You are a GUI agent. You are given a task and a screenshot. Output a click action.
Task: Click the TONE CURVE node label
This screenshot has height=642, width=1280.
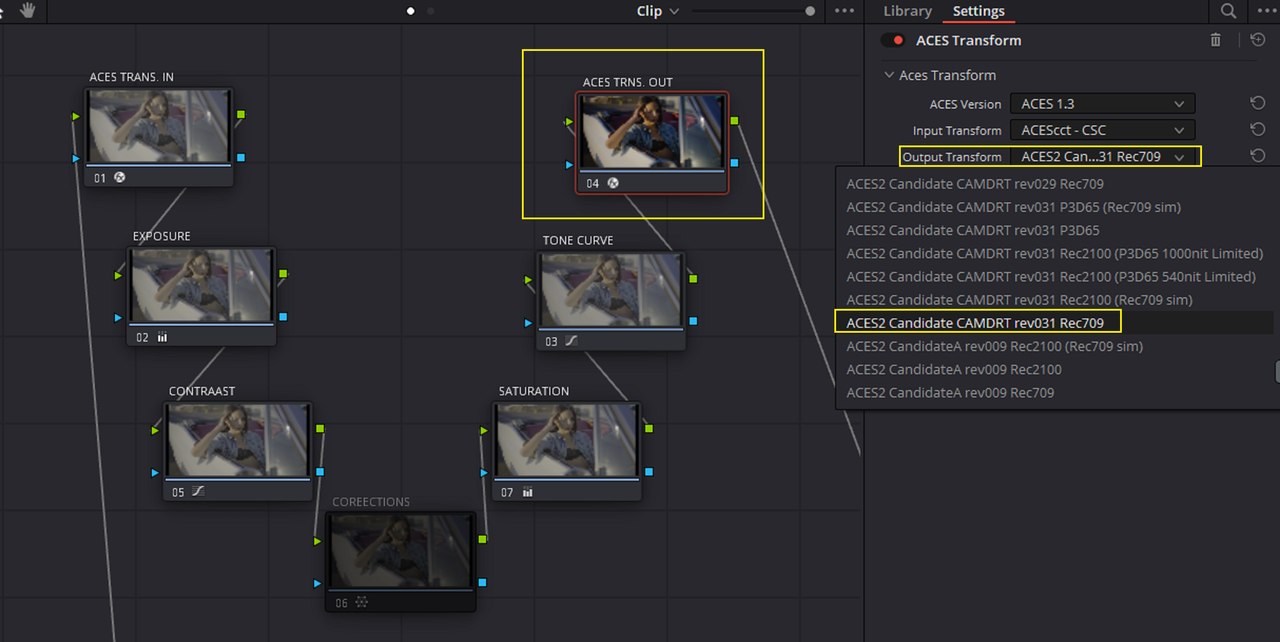tap(578, 240)
